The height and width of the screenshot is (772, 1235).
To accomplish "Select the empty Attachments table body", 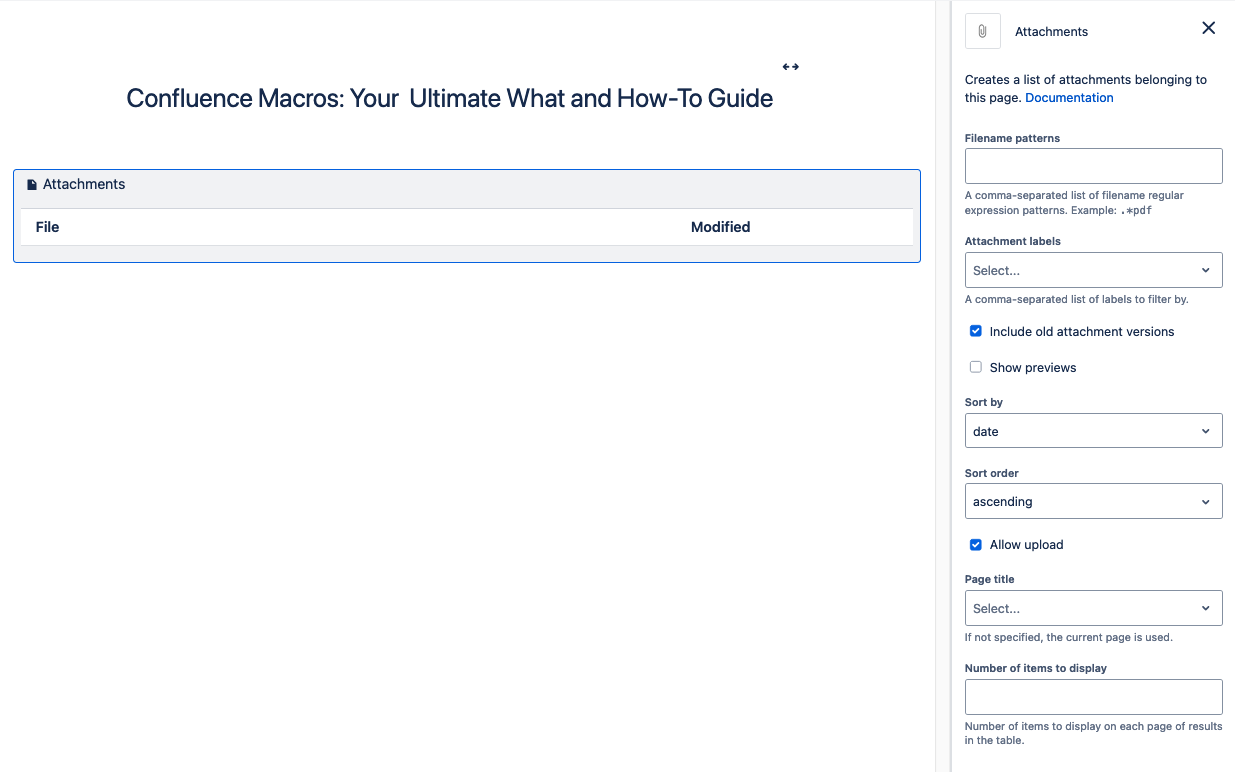I will pyautogui.click(x=467, y=250).
